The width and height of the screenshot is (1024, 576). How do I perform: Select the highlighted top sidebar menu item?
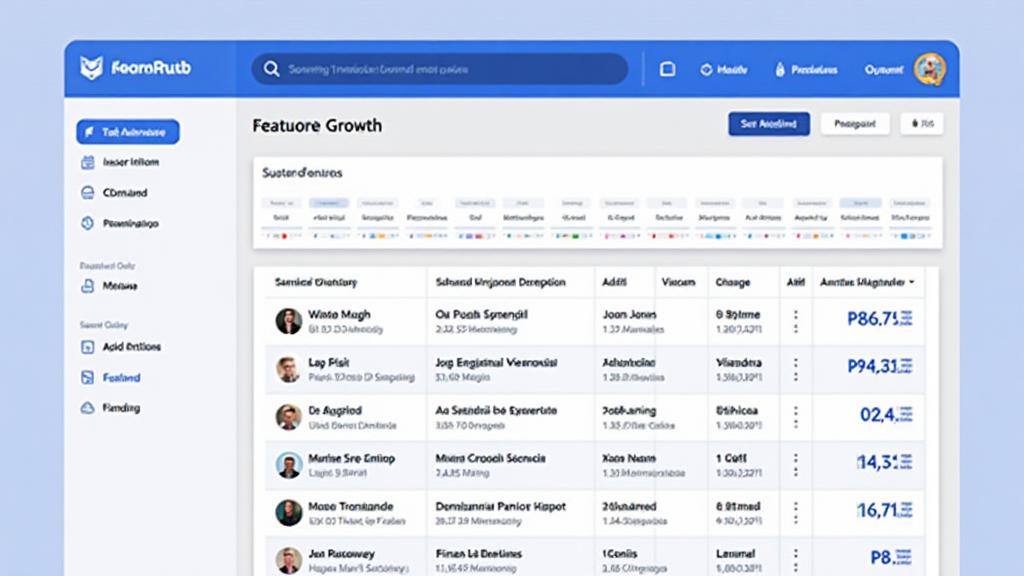pyautogui.click(x=128, y=132)
